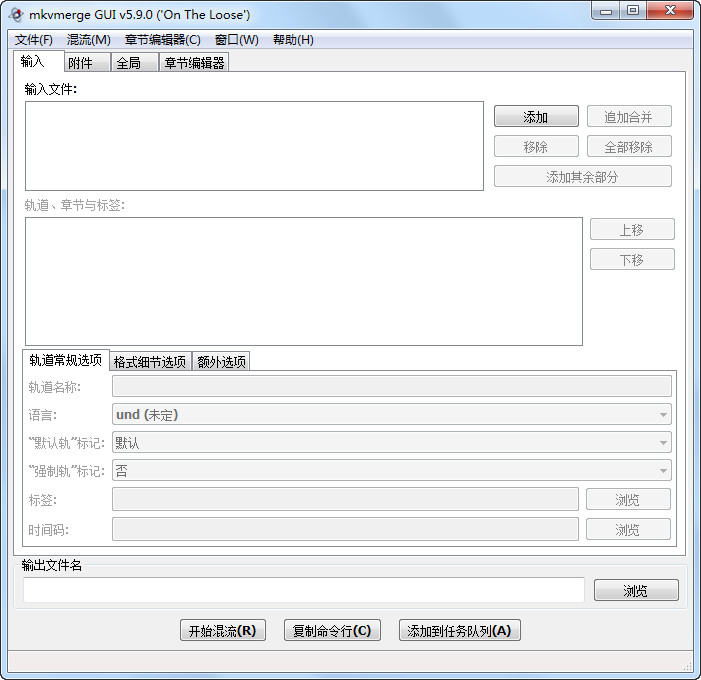Click the 标签 input field
The width and height of the screenshot is (701, 680).
[345, 499]
